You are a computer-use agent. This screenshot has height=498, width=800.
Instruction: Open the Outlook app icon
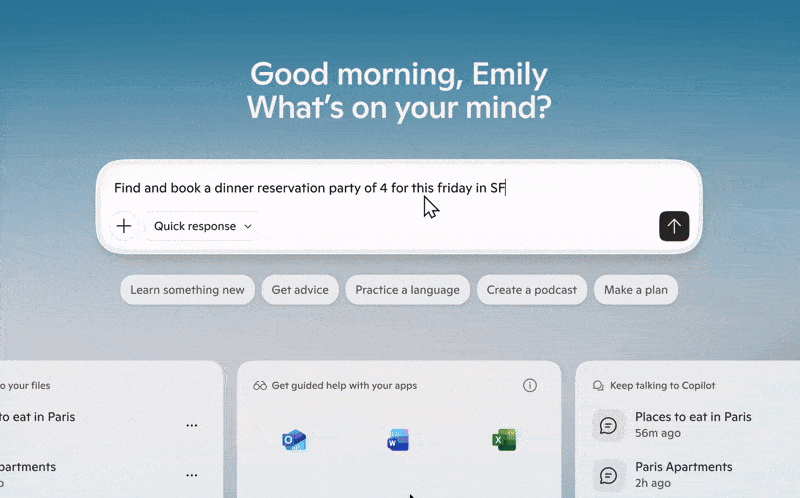(294, 440)
